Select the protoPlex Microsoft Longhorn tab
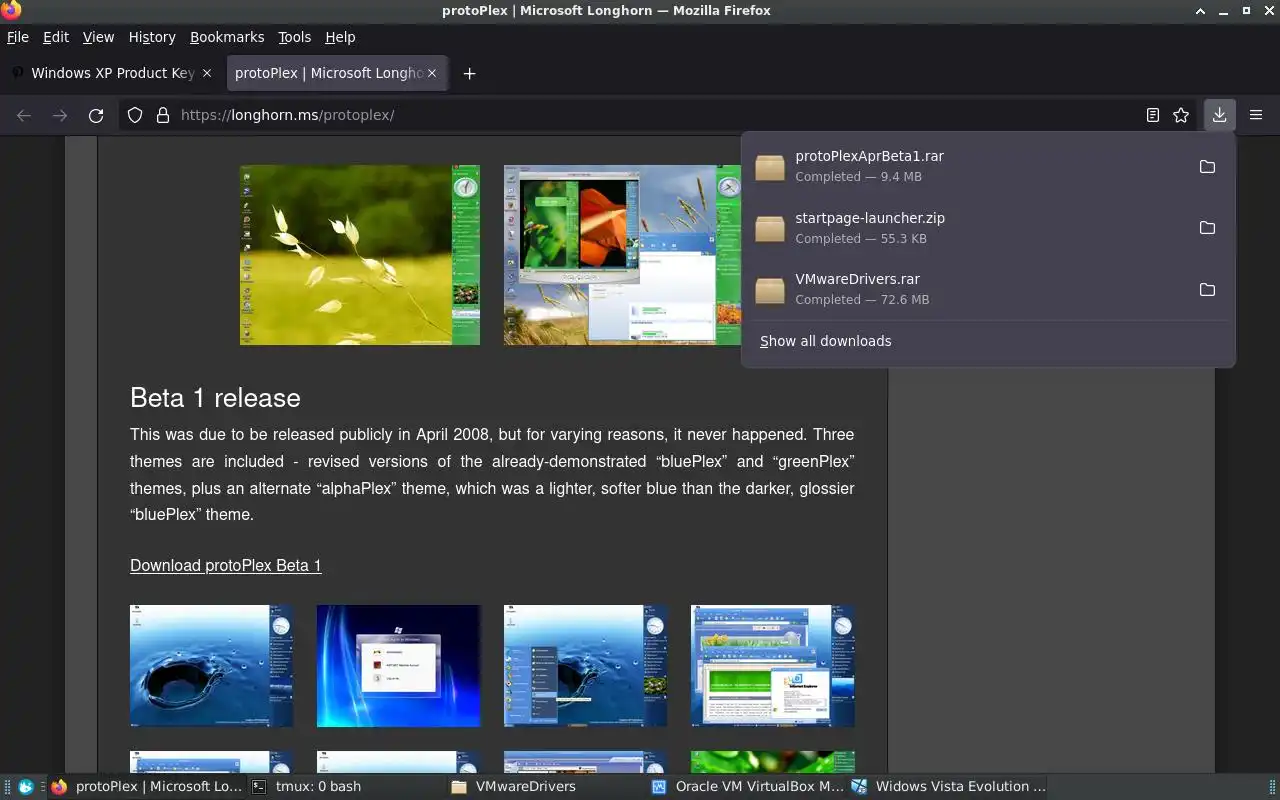This screenshot has width=1280, height=800. 337,73
